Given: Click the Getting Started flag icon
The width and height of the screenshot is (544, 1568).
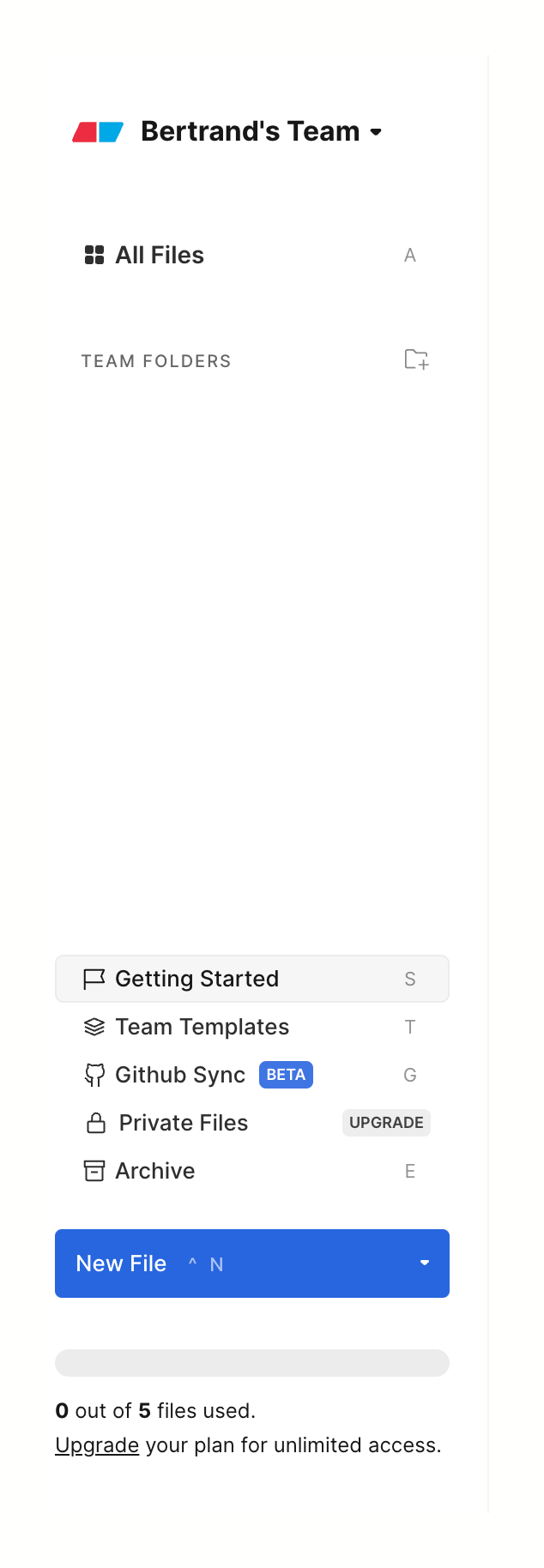Looking at the screenshot, I should click(94, 978).
